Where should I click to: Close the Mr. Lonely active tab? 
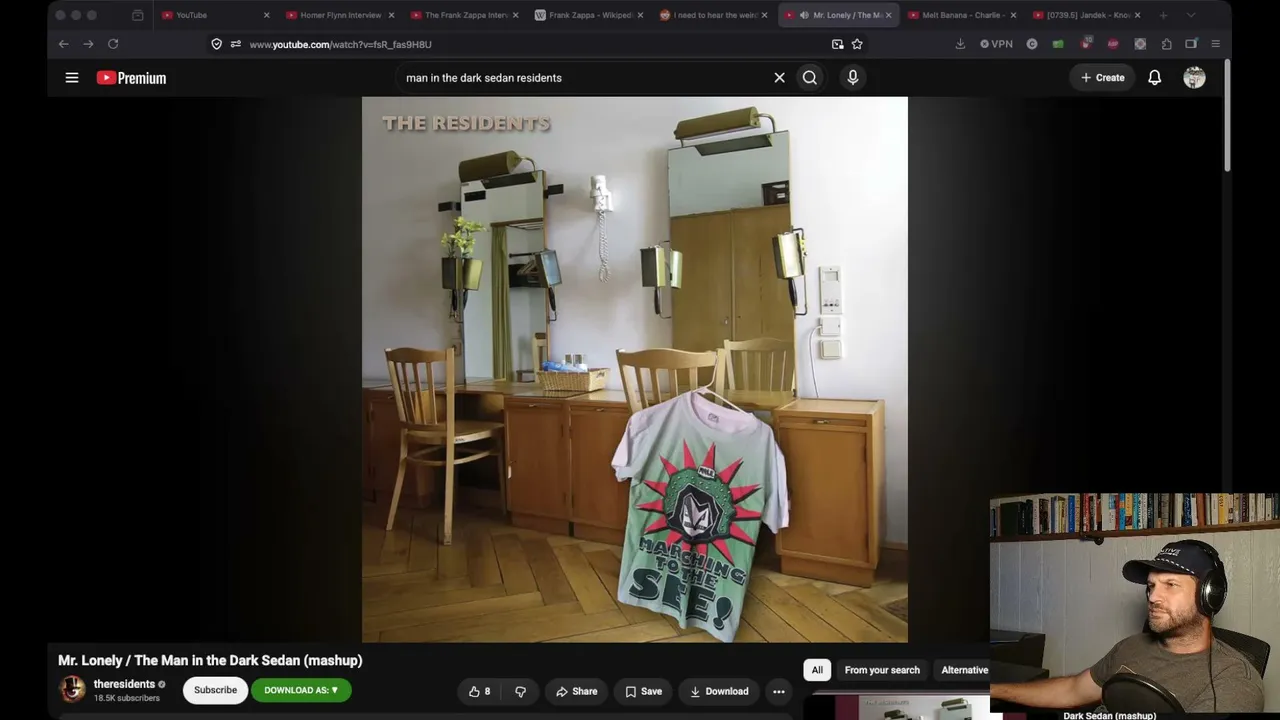click(x=888, y=15)
